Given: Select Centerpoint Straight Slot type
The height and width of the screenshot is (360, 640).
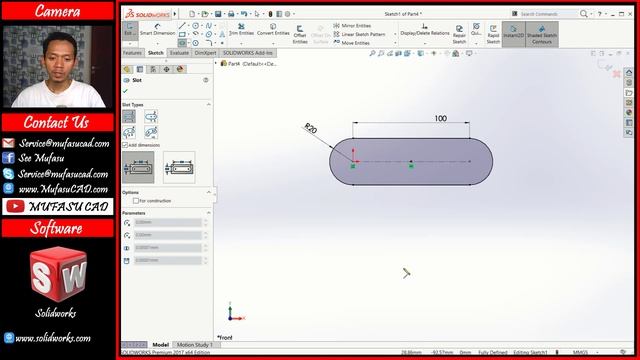Looking at the screenshot, I should pos(151,117).
